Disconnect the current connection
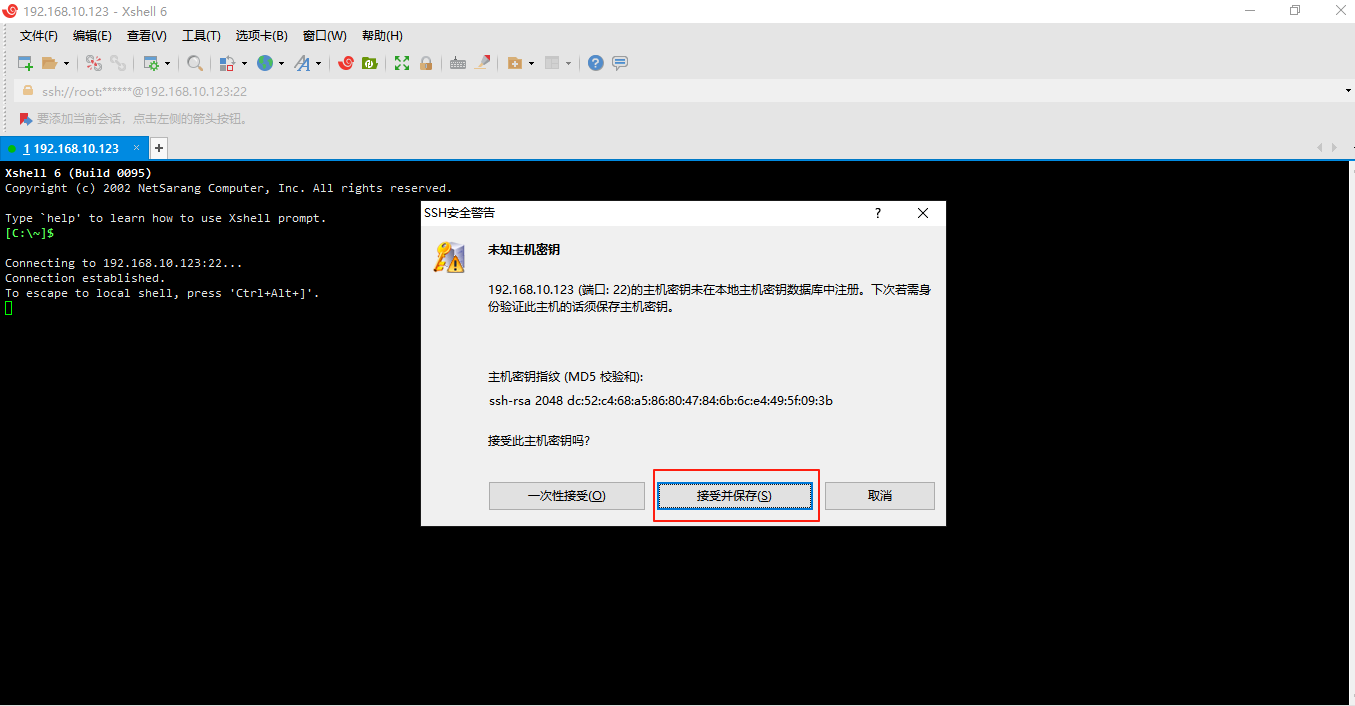This screenshot has width=1355, height=706. coord(96,63)
